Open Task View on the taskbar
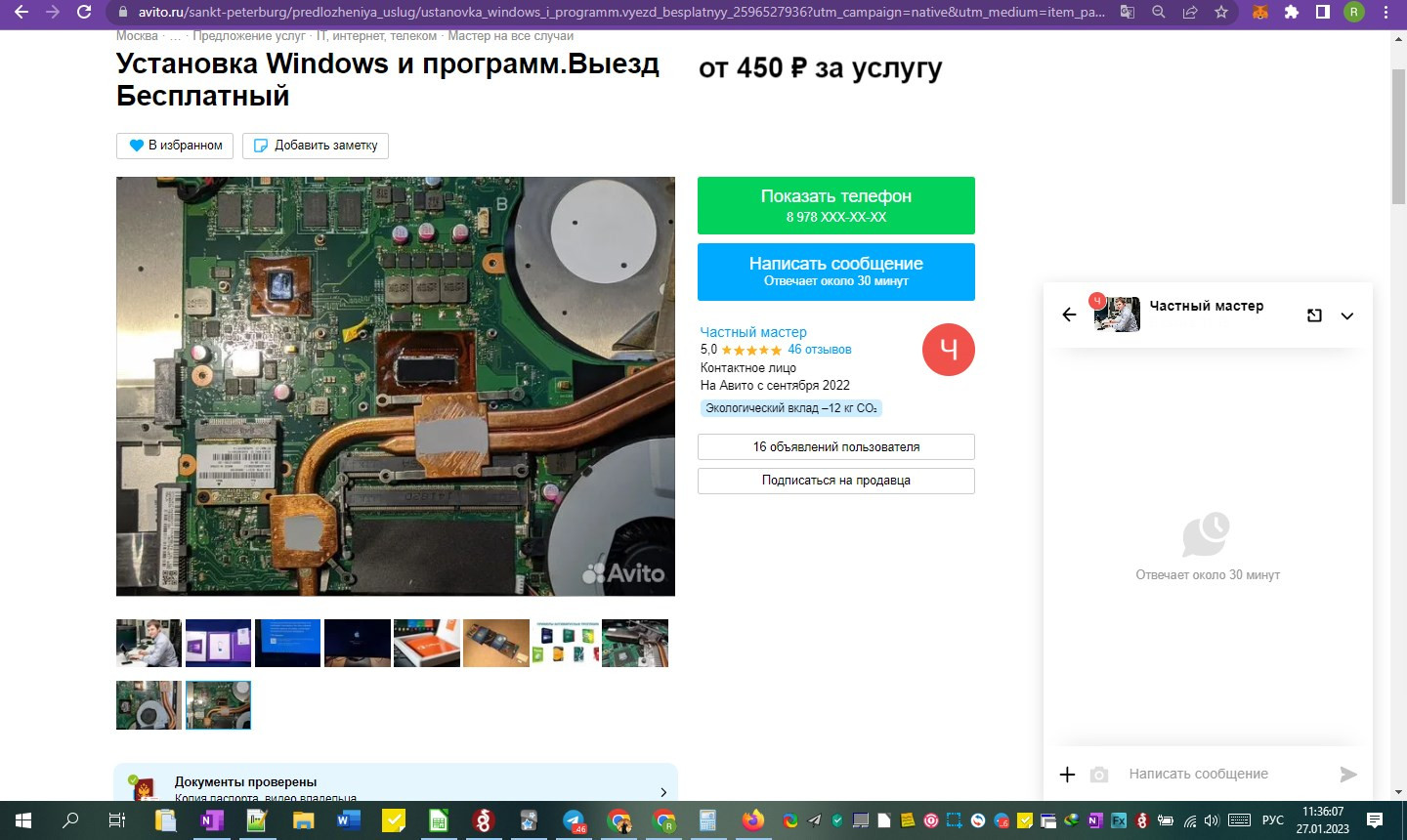 117,820
